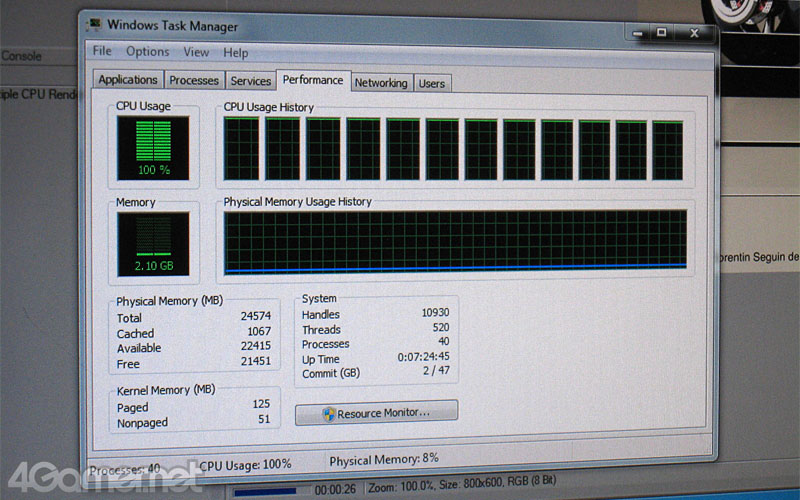Click the 00:00:26 timer in background window
The width and height of the screenshot is (800, 500).
click(335, 490)
